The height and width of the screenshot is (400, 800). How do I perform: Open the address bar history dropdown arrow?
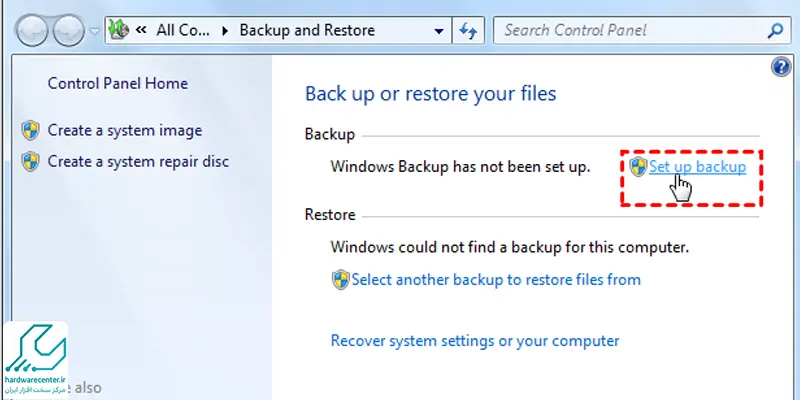(x=438, y=31)
